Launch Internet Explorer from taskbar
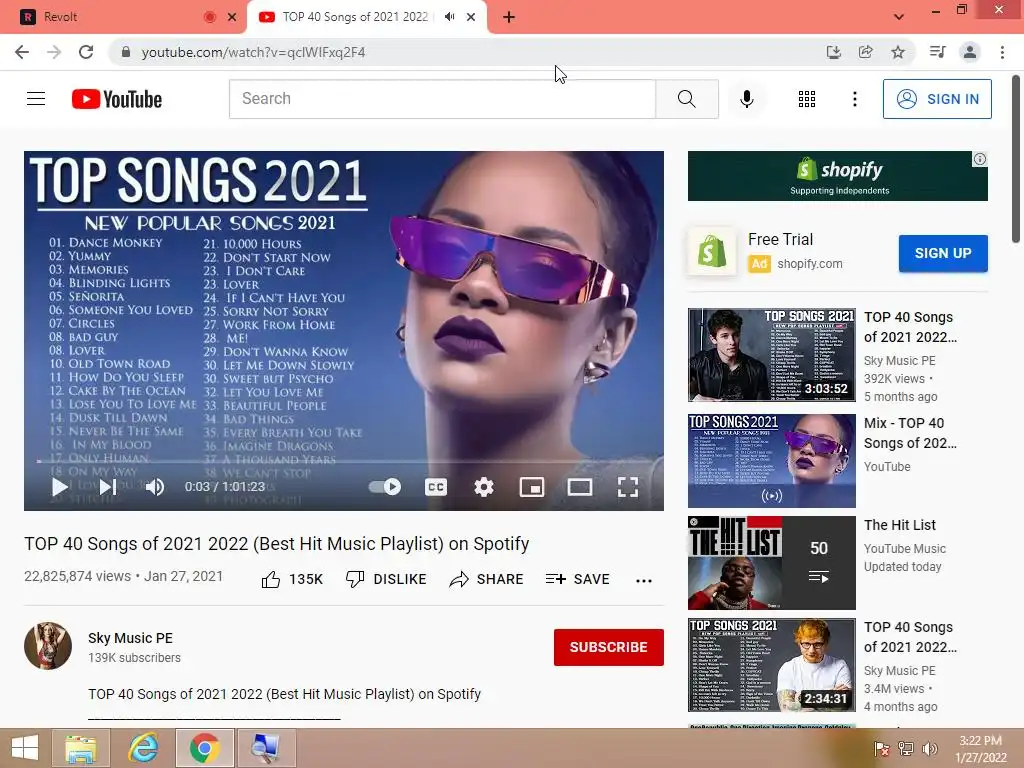This screenshot has width=1024, height=768. point(143,748)
